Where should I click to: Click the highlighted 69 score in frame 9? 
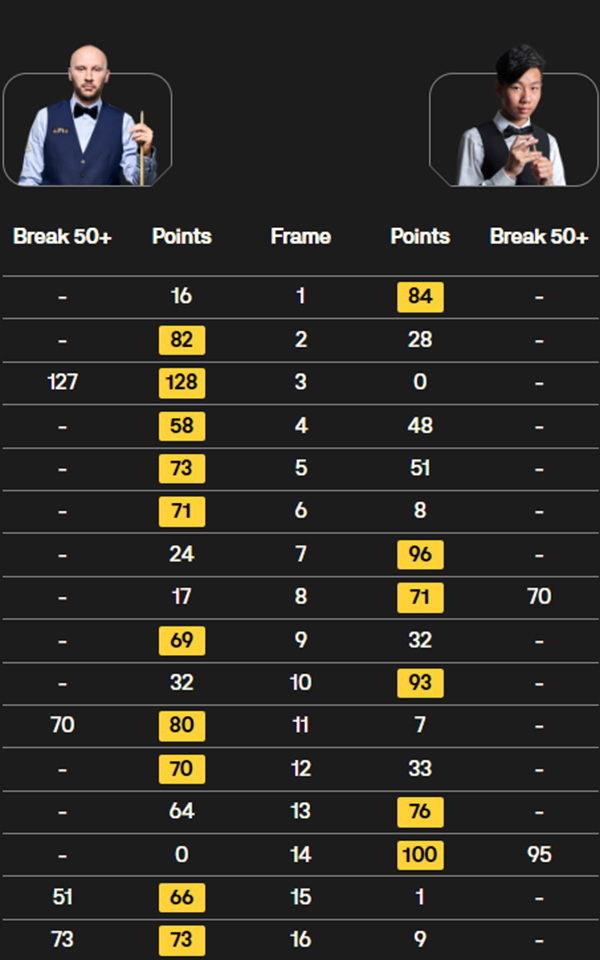click(182, 640)
